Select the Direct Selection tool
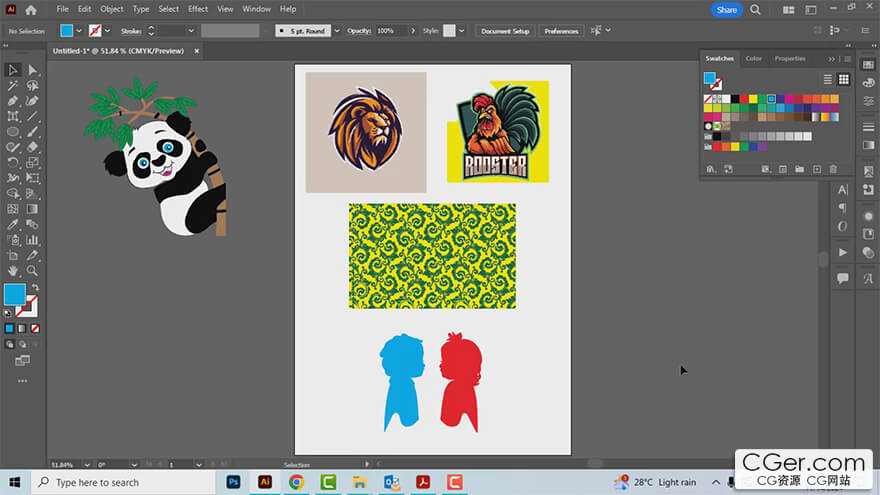 point(32,70)
